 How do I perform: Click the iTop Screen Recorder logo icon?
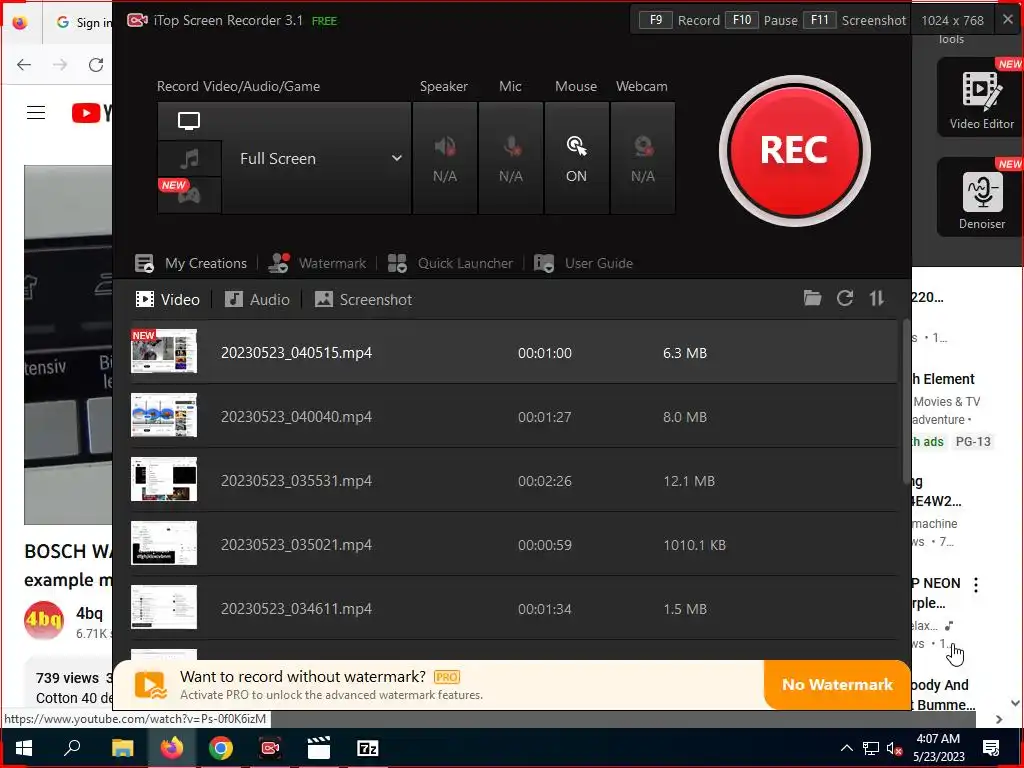(137, 20)
